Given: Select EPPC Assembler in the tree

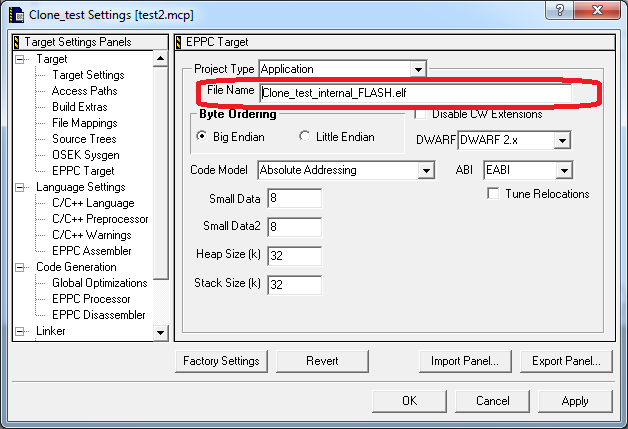Looking at the screenshot, I should (x=92, y=251).
